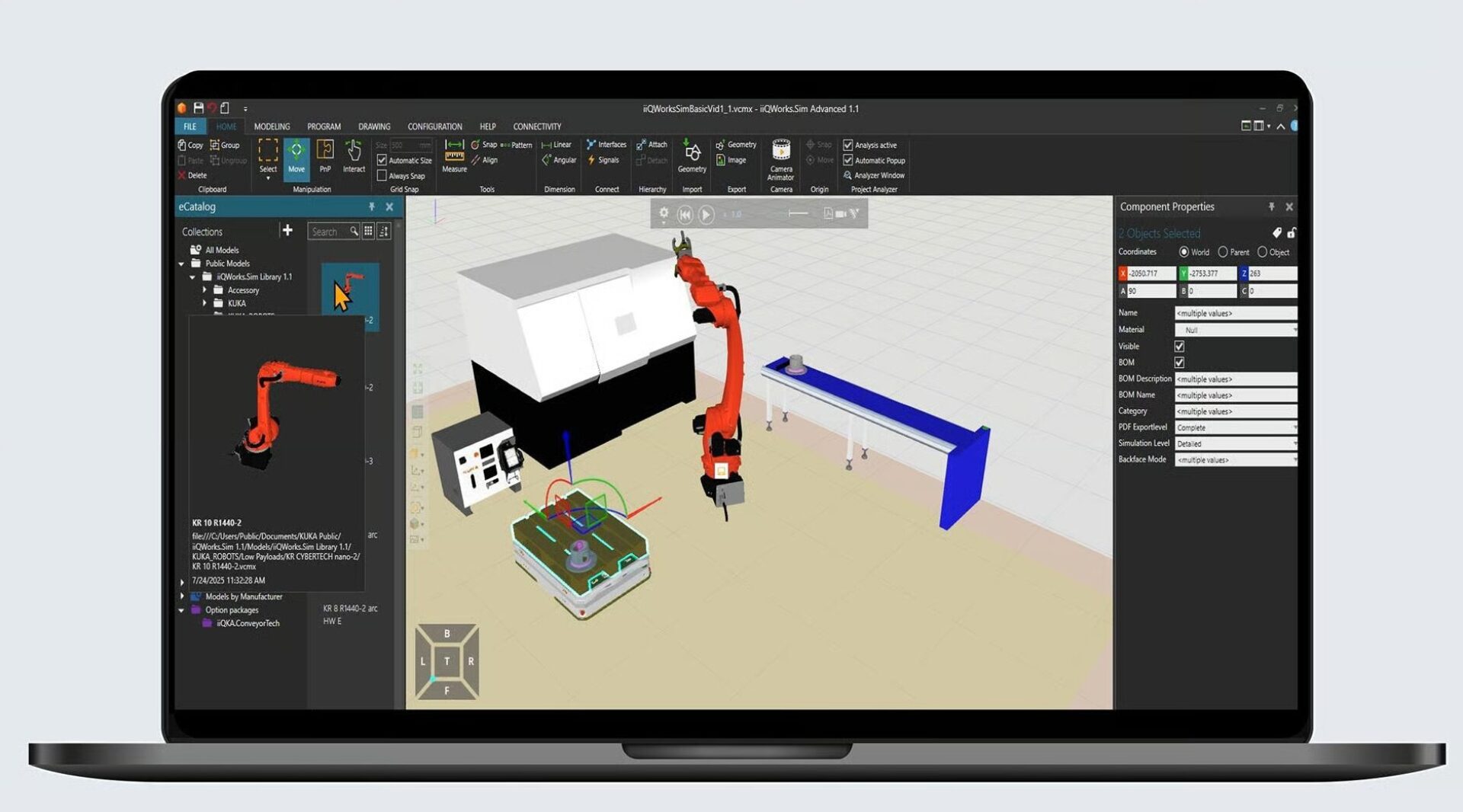Switch to the MODELING ribbon tab
Screen dimensions: 1463x812
271,126
